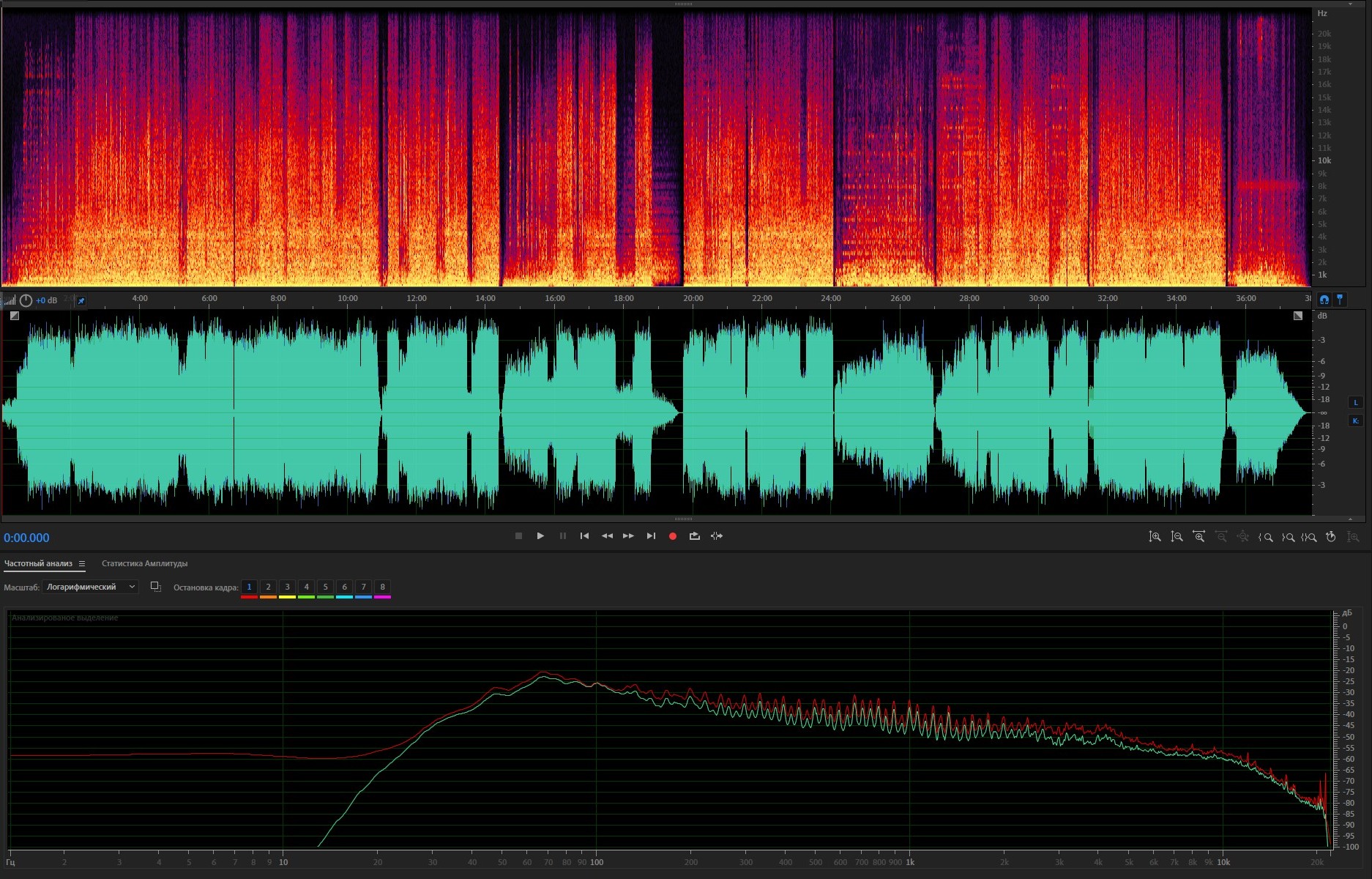The height and width of the screenshot is (879, 1372).
Task: Zoom in amplitude icon
Action: (x=1155, y=537)
